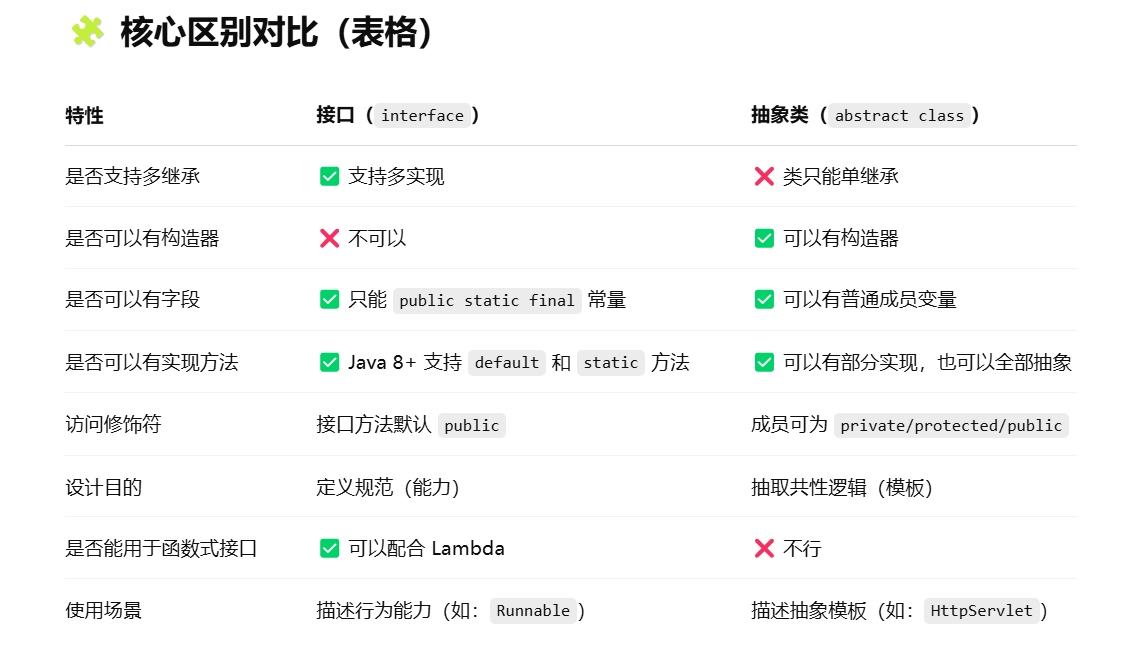Click the HttpServlet code tag
1126x665 pixels.
[x=981, y=610]
